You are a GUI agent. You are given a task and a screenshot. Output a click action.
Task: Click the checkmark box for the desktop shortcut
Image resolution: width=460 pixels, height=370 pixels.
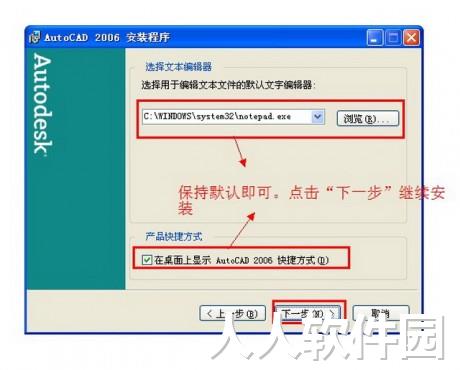pyautogui.click(x=147, y=260)
